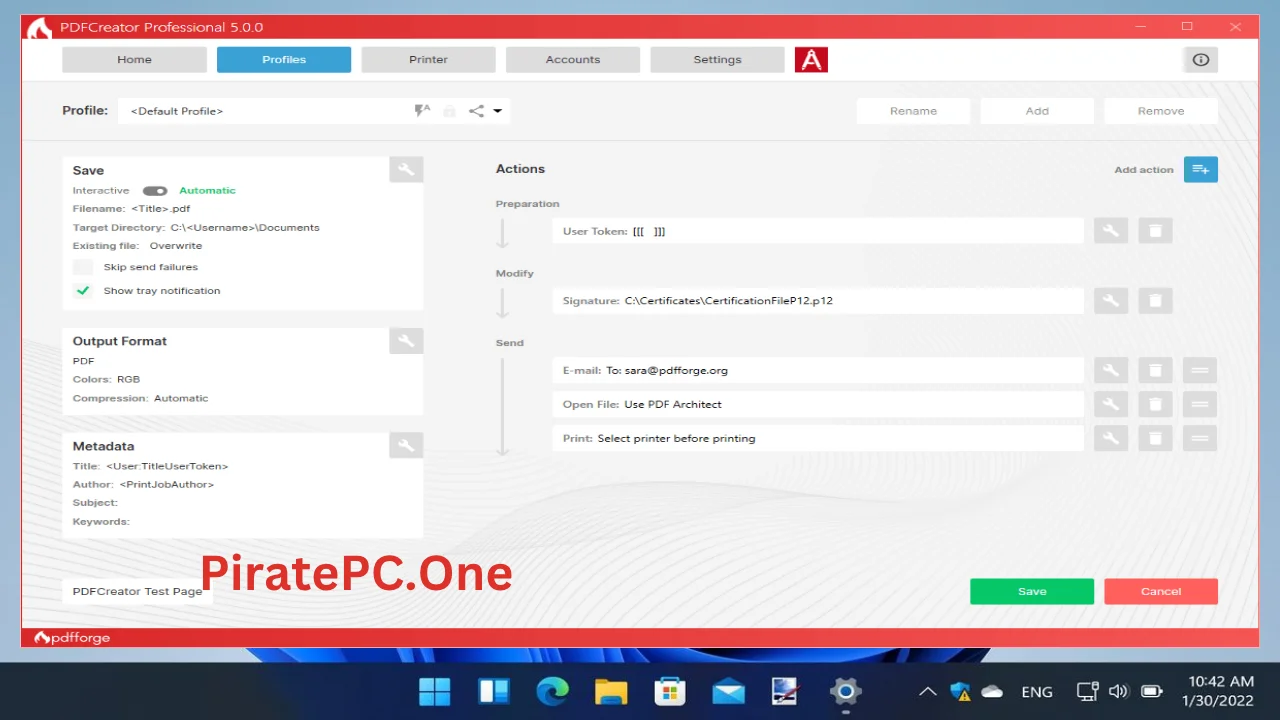Edit the Open File action with wrench
Screen dimensions: 1280x720
coord(1111,404)
